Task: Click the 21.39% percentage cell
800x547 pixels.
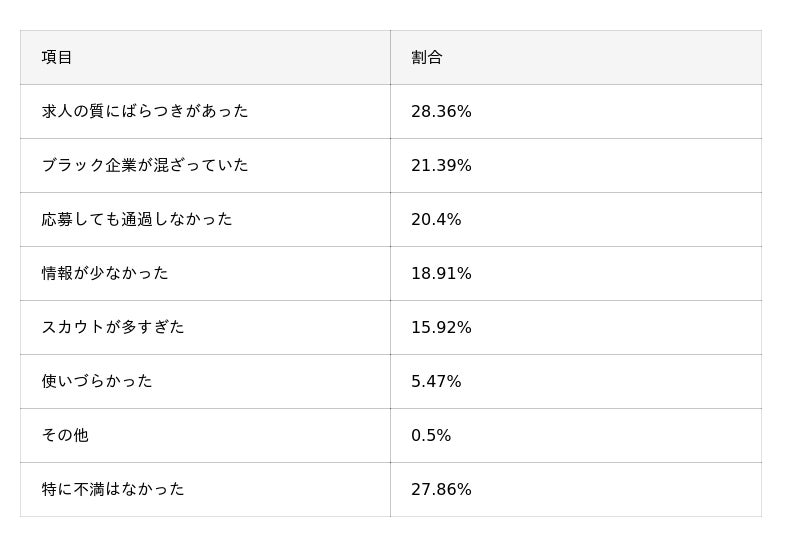Action: coord(441,166)
